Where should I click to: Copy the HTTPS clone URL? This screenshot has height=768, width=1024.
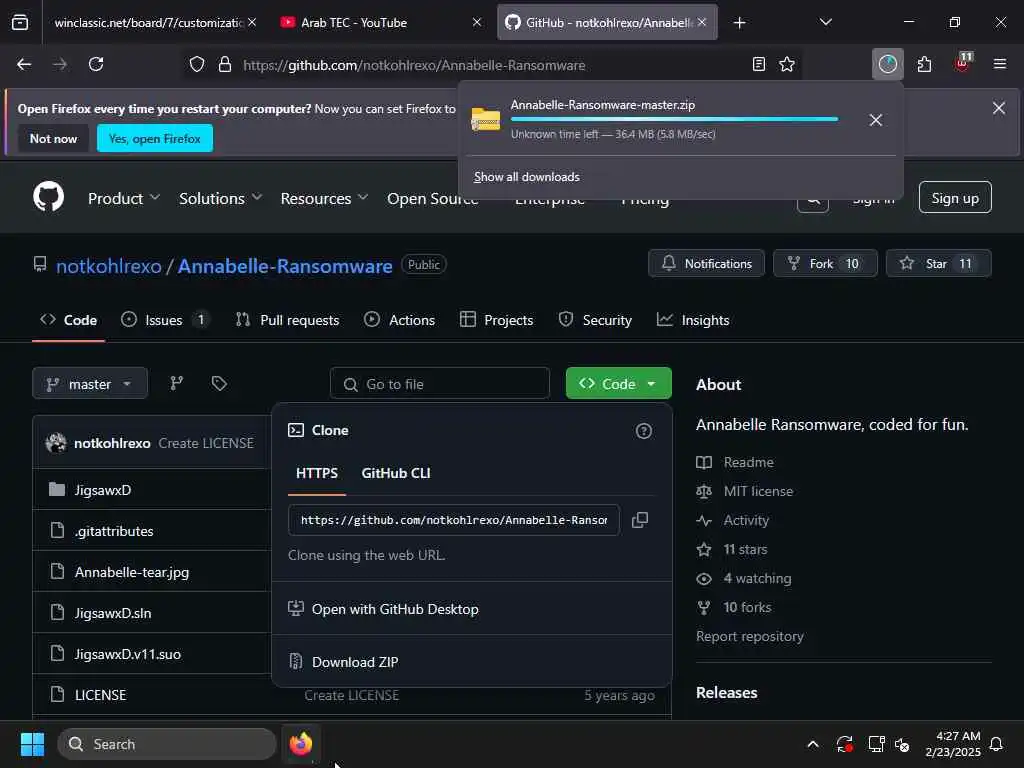[640, 520]
